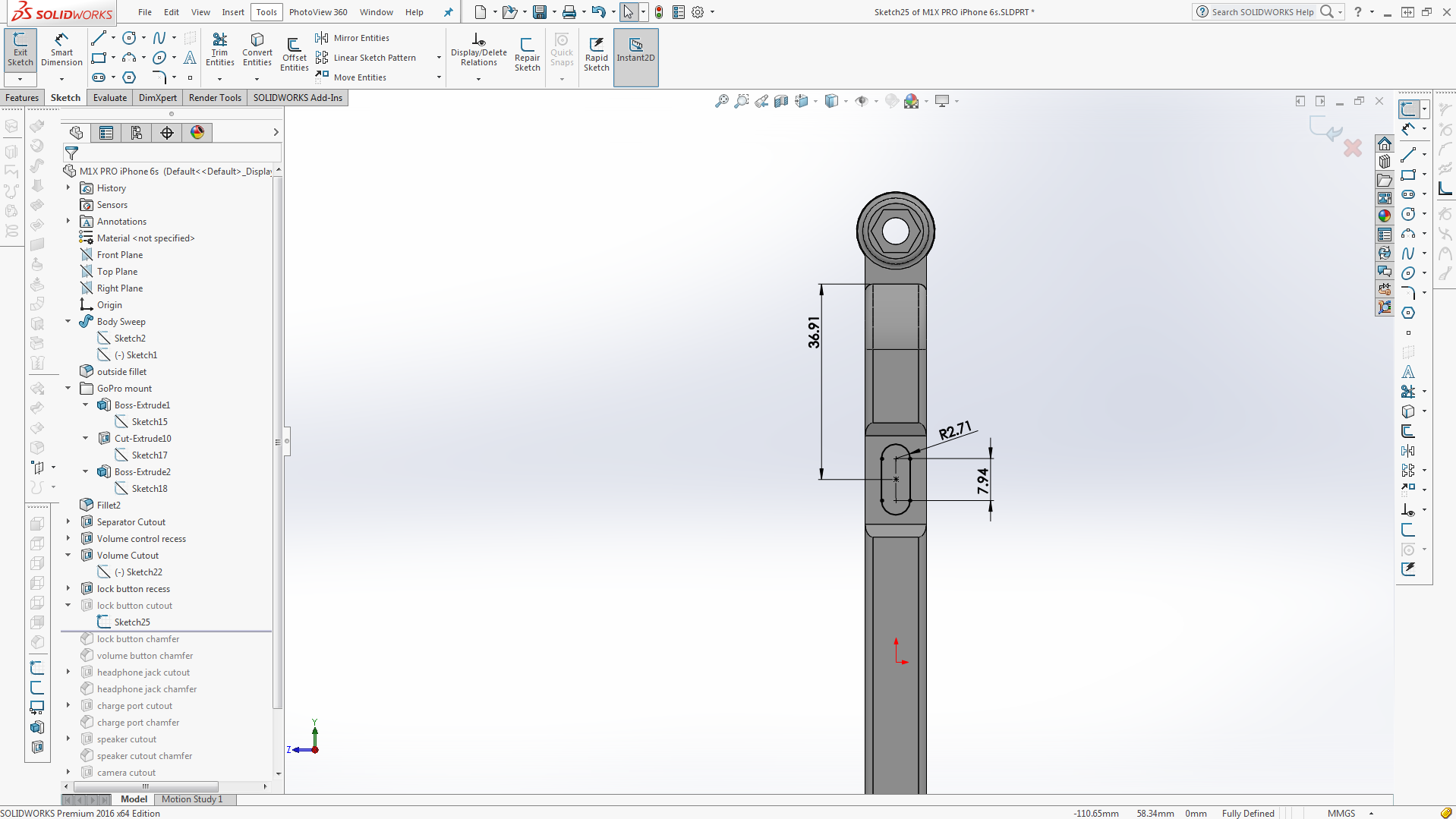Select the Trim Entities tool
This screenshot has height=819, width=1456.
(219, 50)
